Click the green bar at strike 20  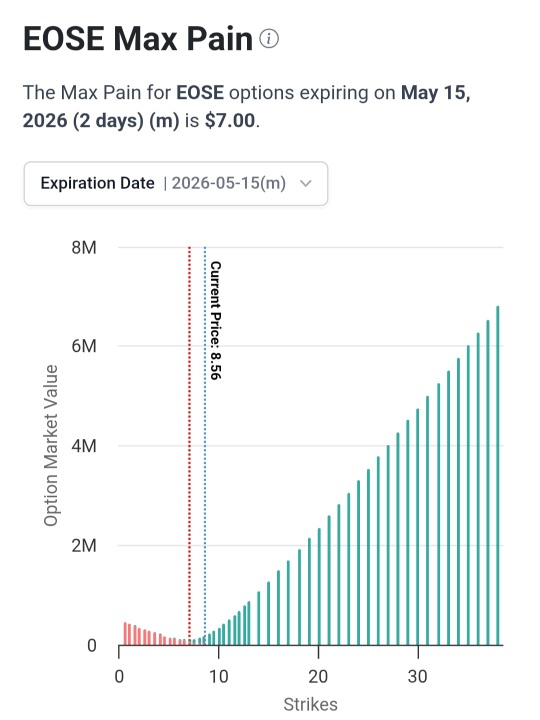[x=319, y=586]
